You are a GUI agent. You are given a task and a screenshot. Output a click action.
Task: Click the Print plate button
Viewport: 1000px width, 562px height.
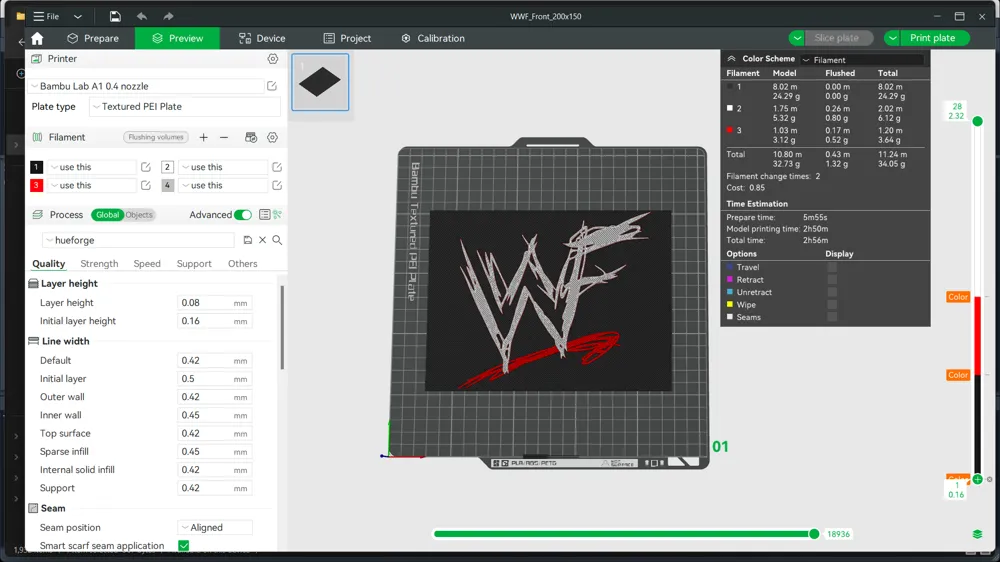(932, 38)
